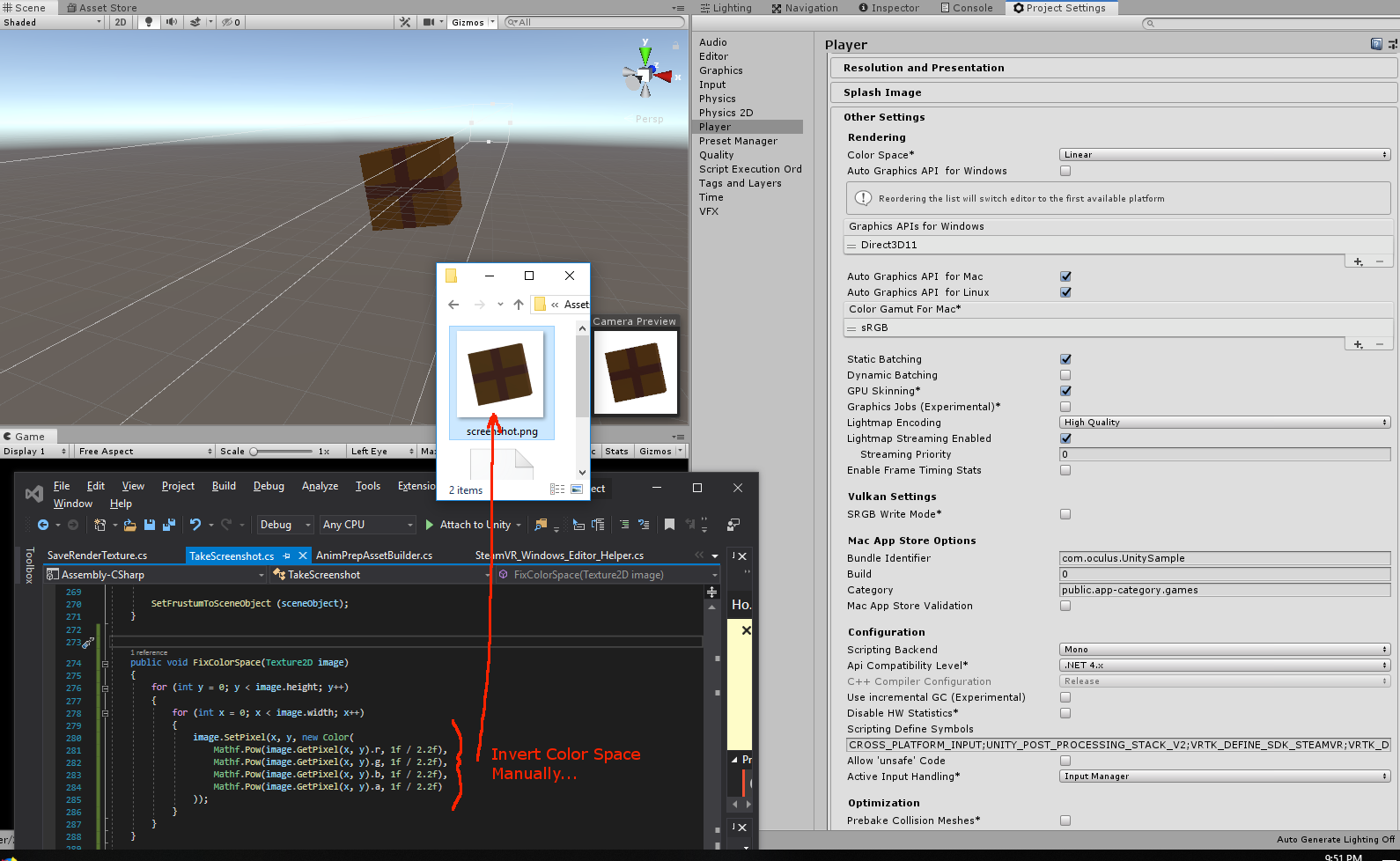Open the Debug configuration dropdown in Visual Studio
1400x861 pixels.
[285, 525]
